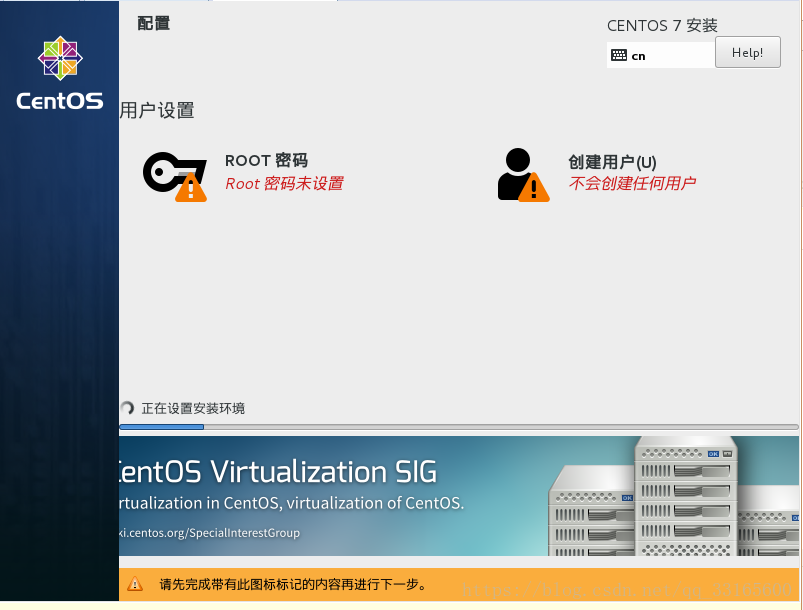The image size is (803, 610).
Task: Select the 创建用户(U) heading
Action: (x=612, y=162)
